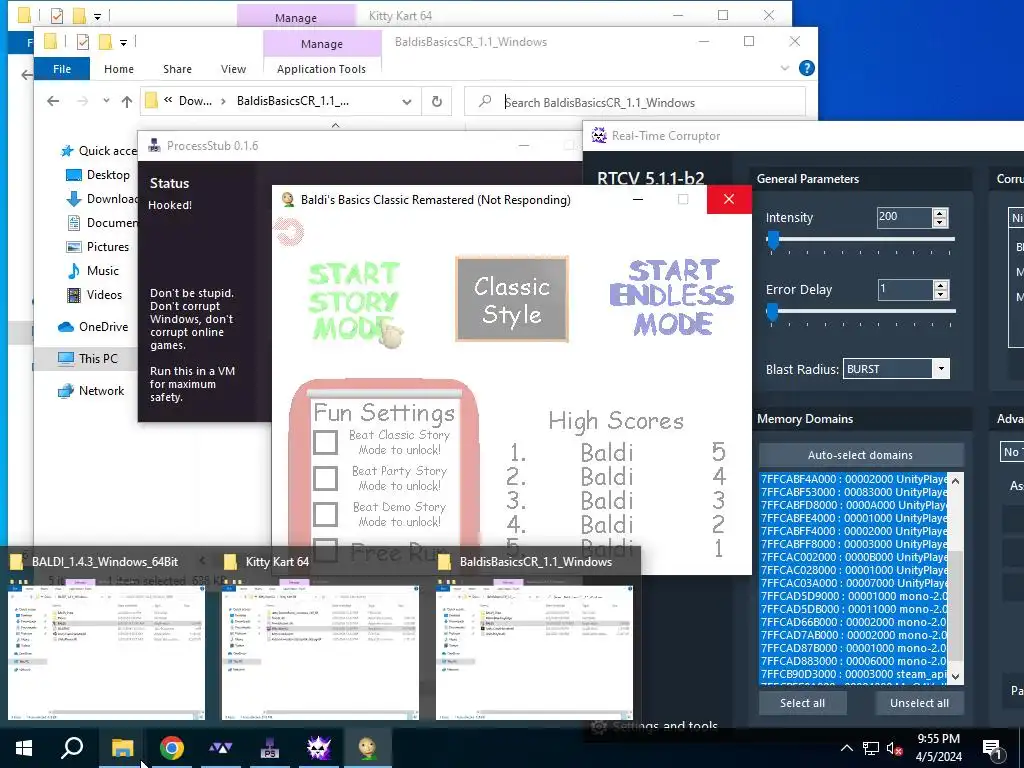Expand the File Explorer ribbon chevron
This screenshot has width=1024, height=768.
click(784, 68)
